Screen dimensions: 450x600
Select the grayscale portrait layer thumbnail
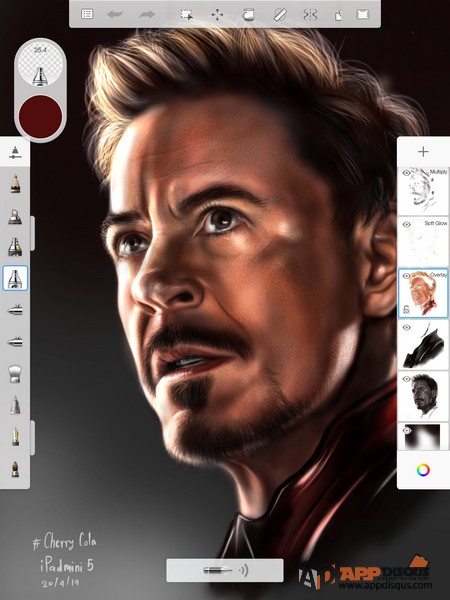423,396
